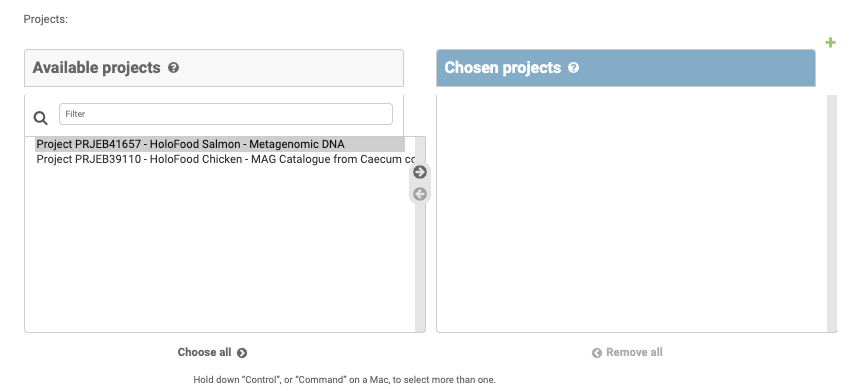Click the Chosen projects list scrollbar
Image resolution: width=851 pixels, height=391 pixels.
pos(832,213)
